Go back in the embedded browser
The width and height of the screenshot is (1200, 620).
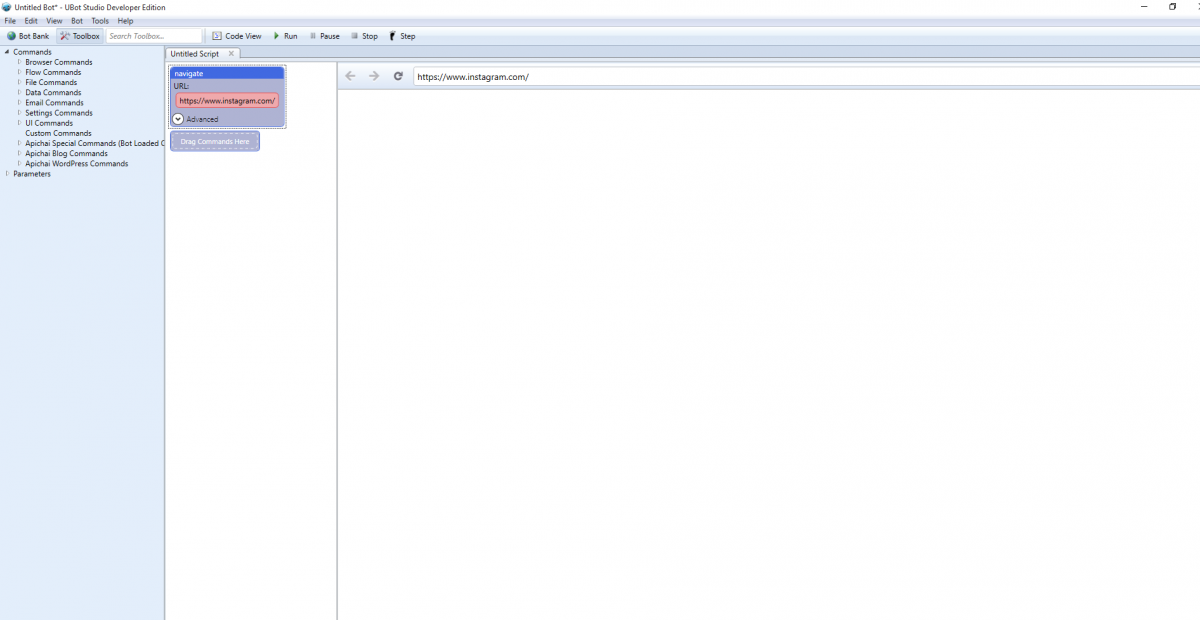coord(350,76)
